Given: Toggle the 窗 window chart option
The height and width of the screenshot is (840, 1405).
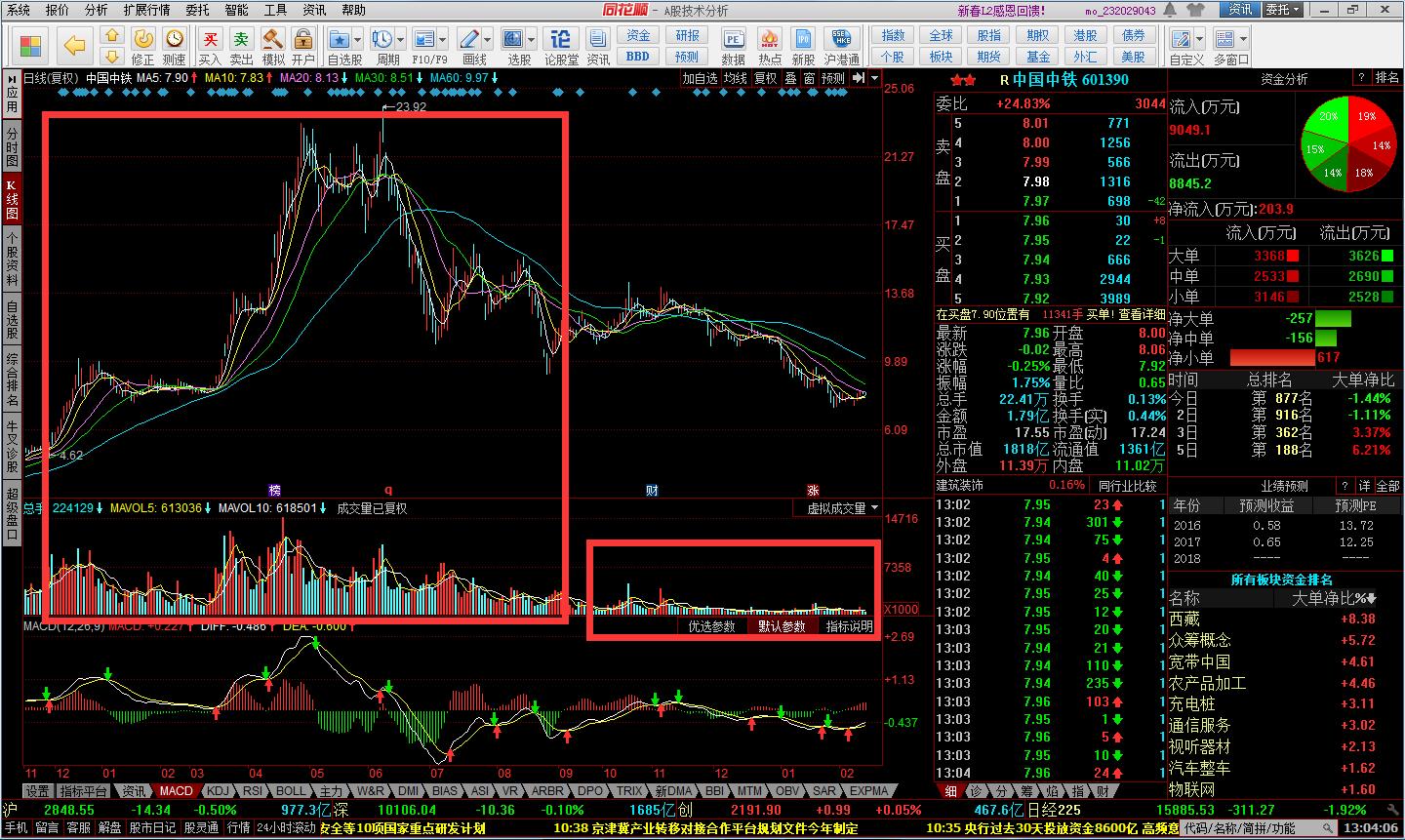Looking at the screenshot, I should (x=810, y=78).
